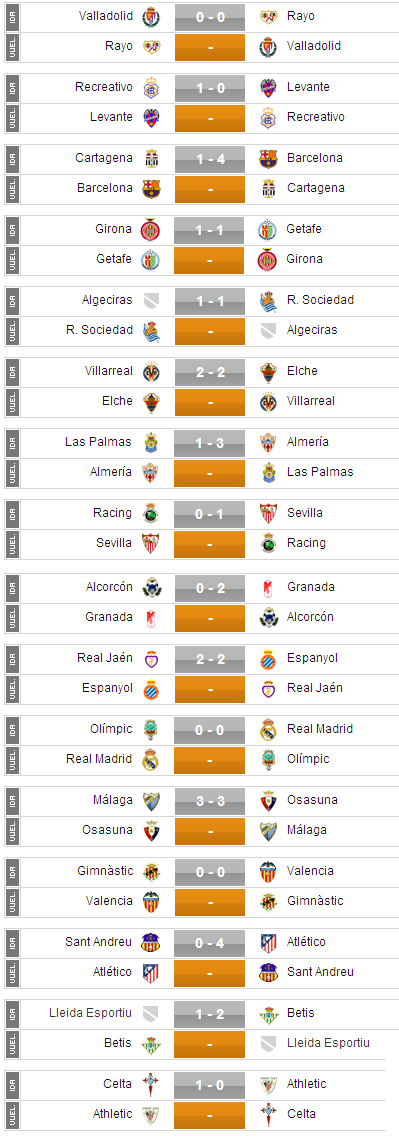Click the Celta crest next to 1-0 score
Viewport: 399px width, 1136px height.
point(151,1085)
